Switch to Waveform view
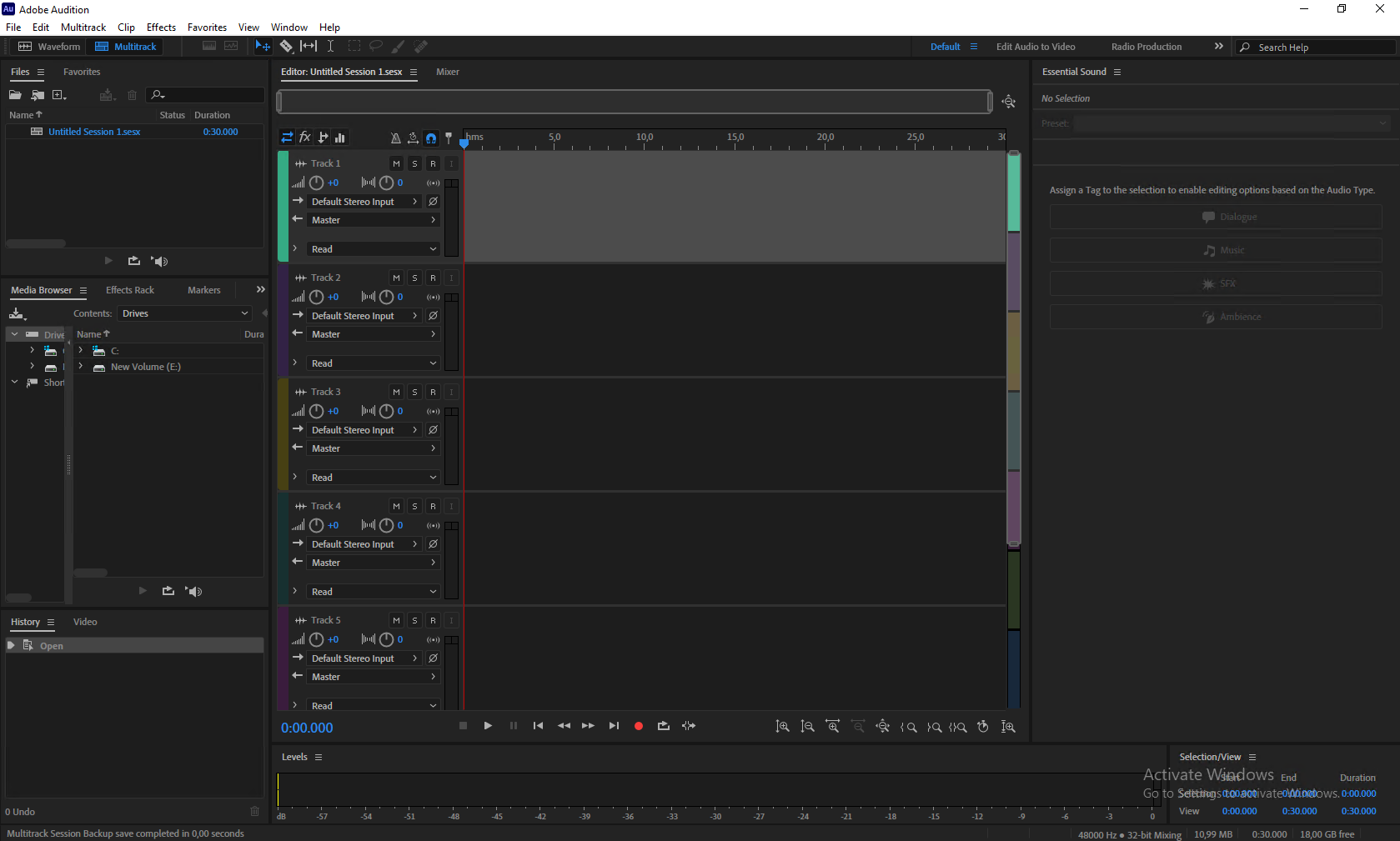This screenshot has height=841, width=1400. (49, 47)
